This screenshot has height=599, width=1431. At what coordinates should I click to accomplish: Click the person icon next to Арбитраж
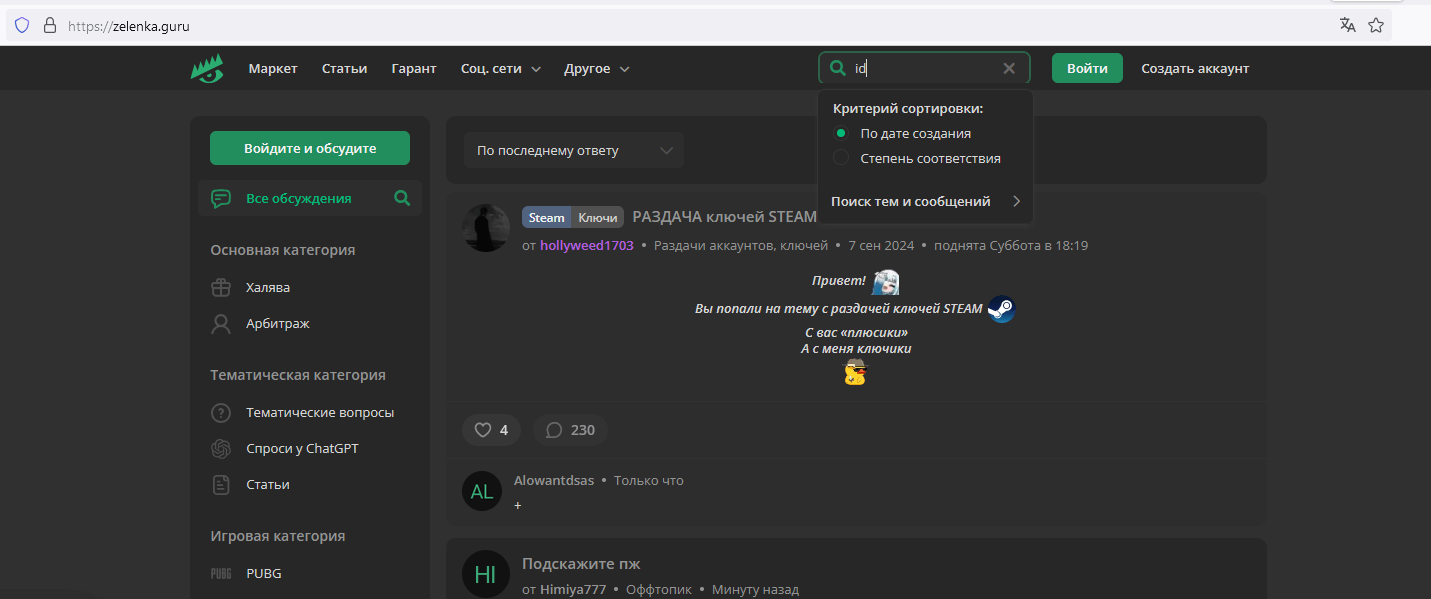pyautogui.click(x=221, y=324)
